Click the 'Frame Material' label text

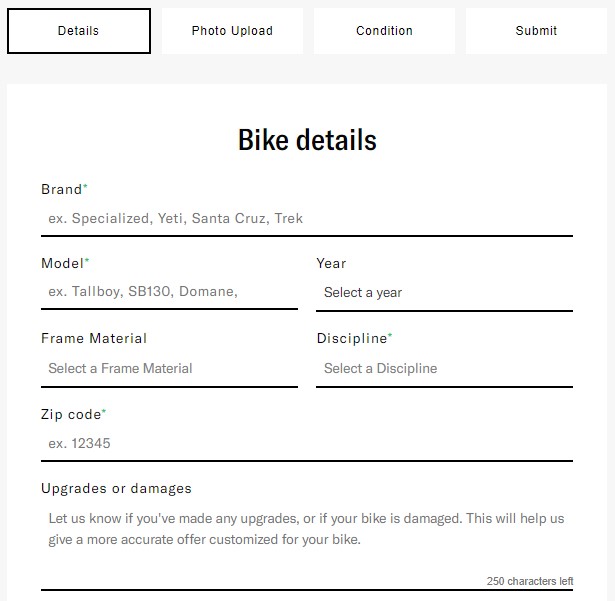tap(94, 338)
